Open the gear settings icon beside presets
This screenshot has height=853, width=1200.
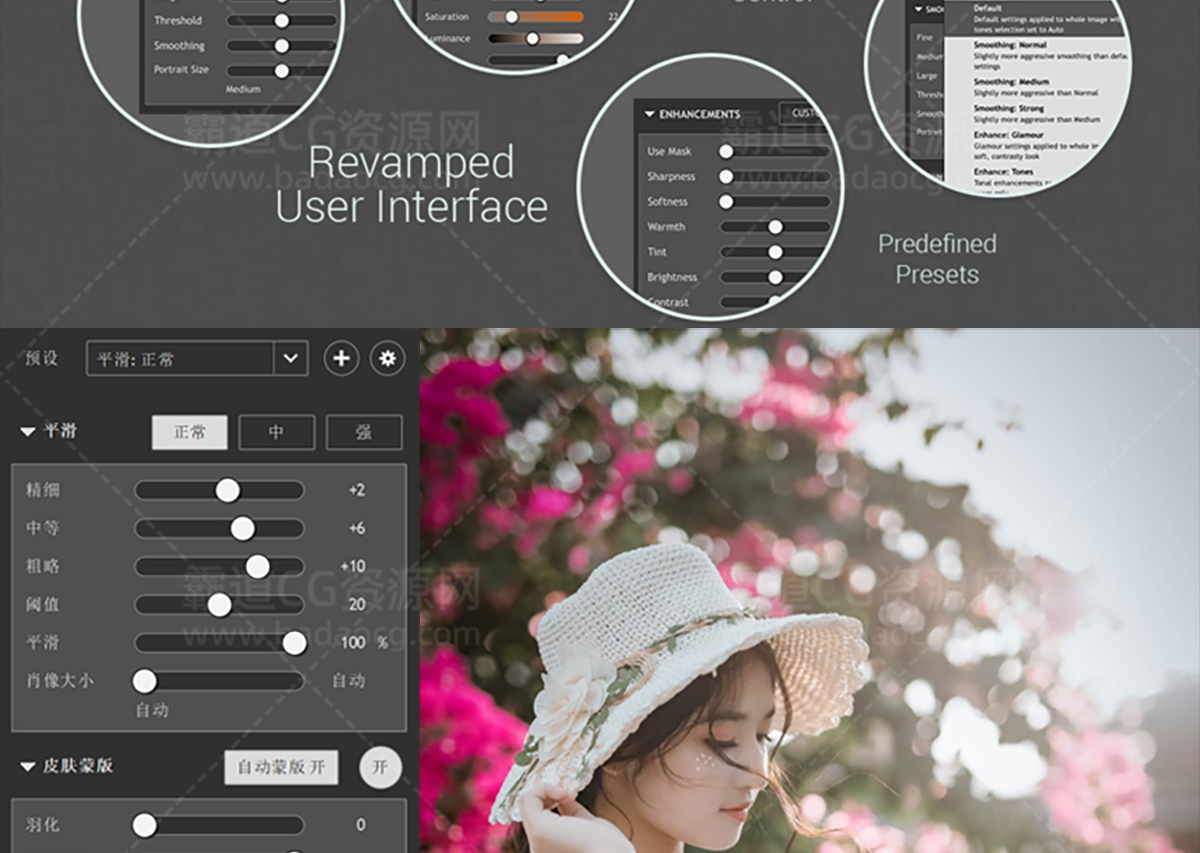(388, 358)
